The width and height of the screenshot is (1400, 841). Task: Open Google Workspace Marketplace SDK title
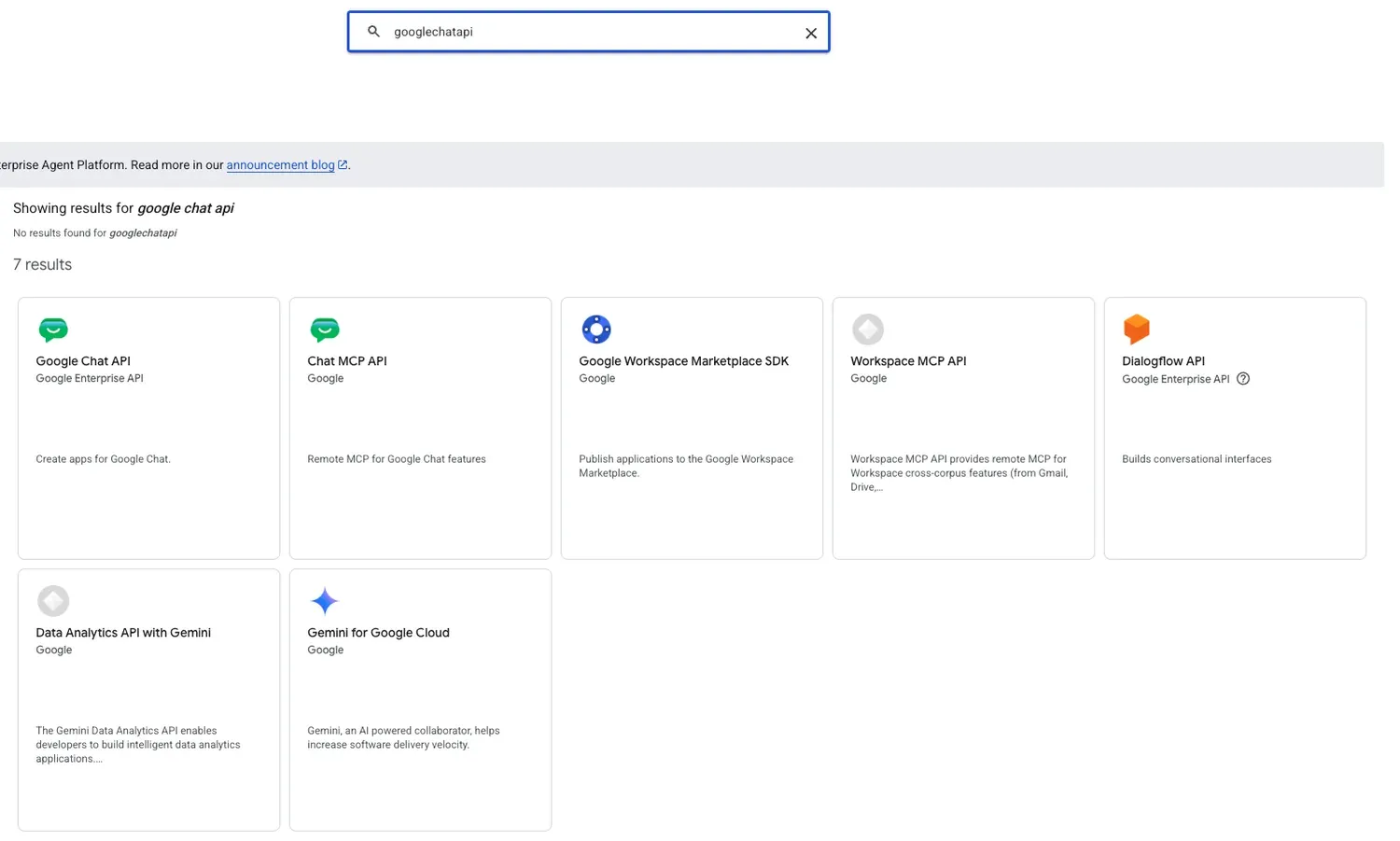click(x=684, y=361)
